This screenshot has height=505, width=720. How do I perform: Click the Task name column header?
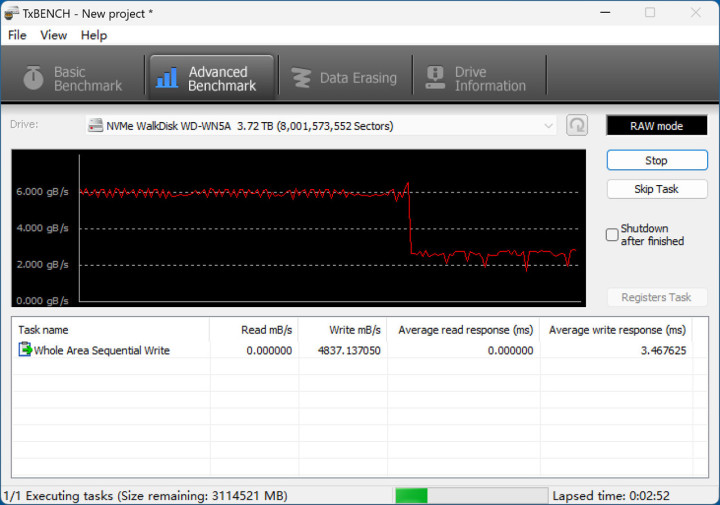111,330
